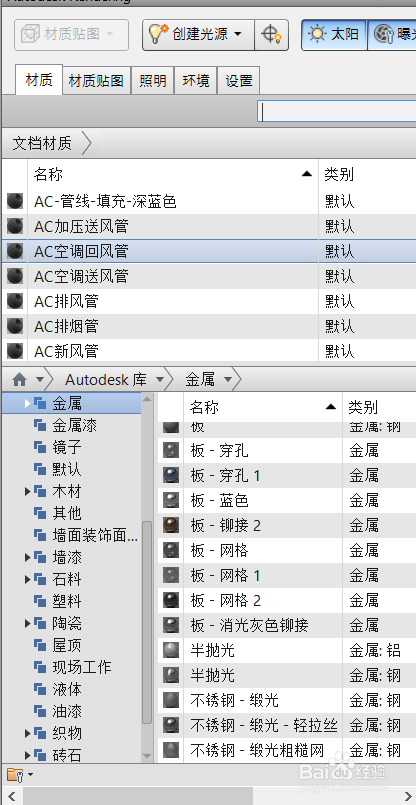The width and height of the screenshot is (416, 805).
Task: Select the 金属漆 category
Action: tap(74, 426)
